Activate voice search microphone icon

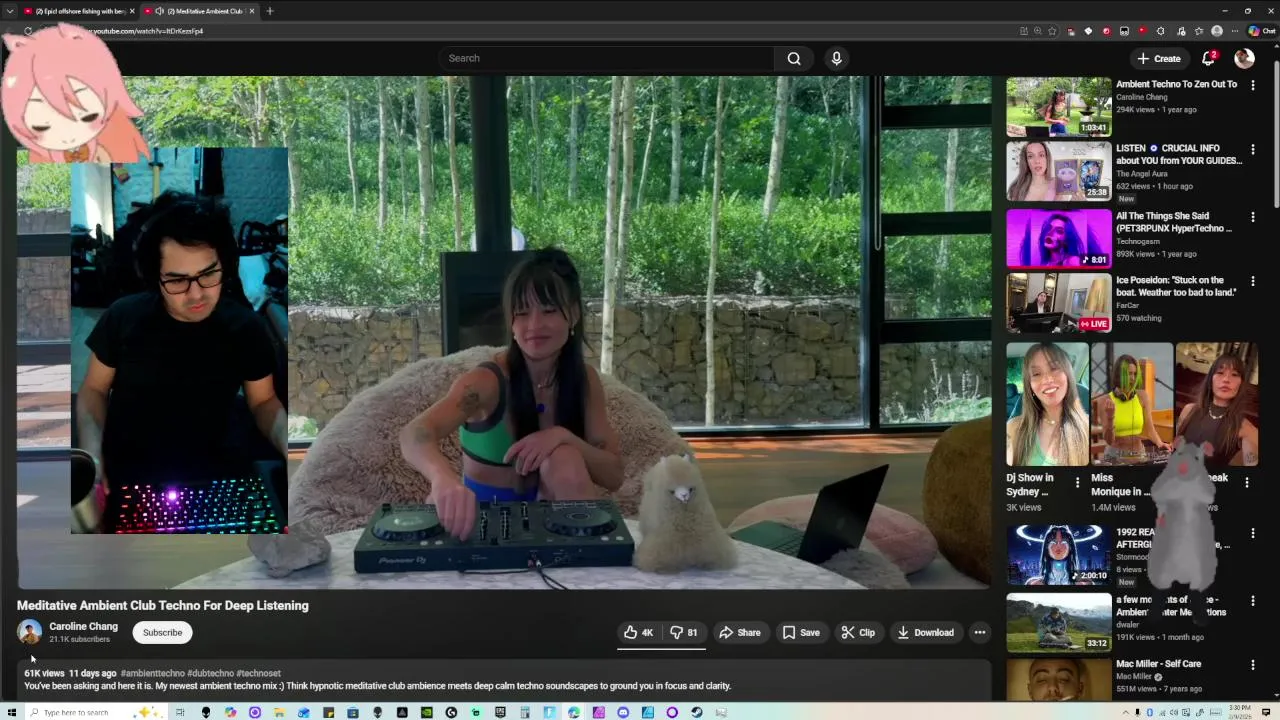pyautogui.click(x=837, y=58)
